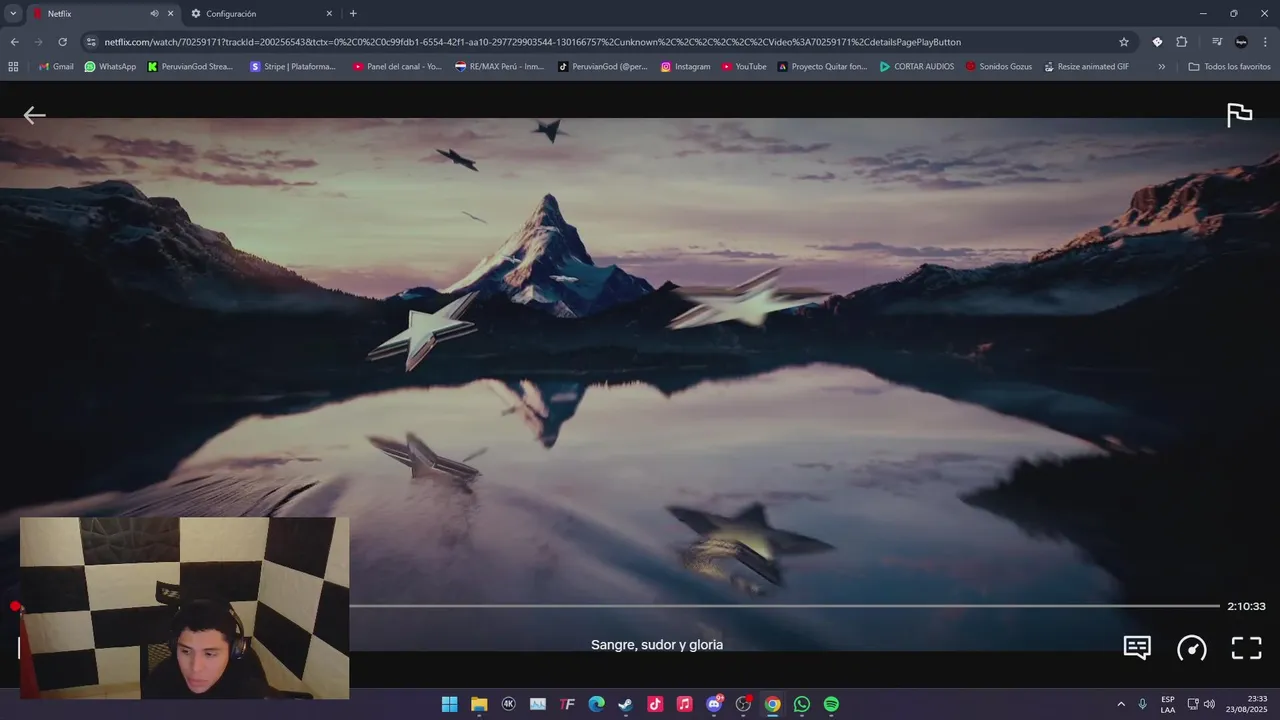Click the remaining time 2:10:33 label

[1246, 606]
